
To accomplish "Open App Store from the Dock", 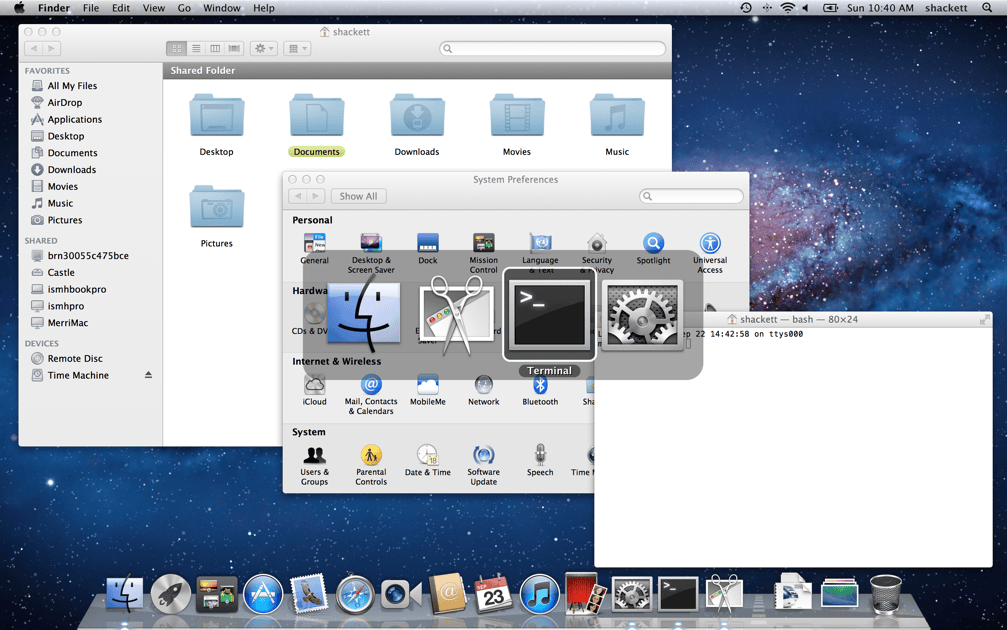I will point(263,594).
